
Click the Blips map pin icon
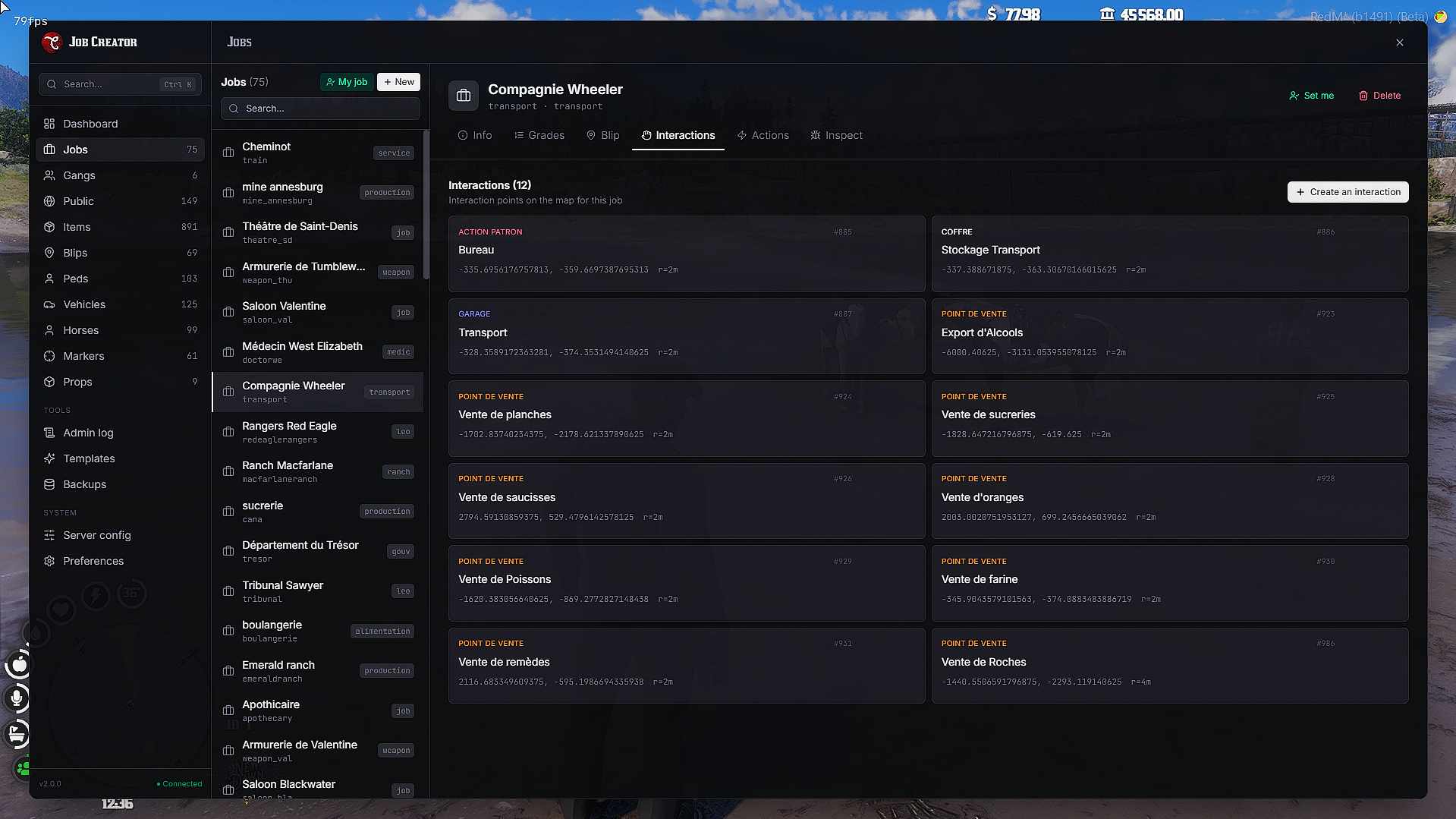tap(49, 253)
